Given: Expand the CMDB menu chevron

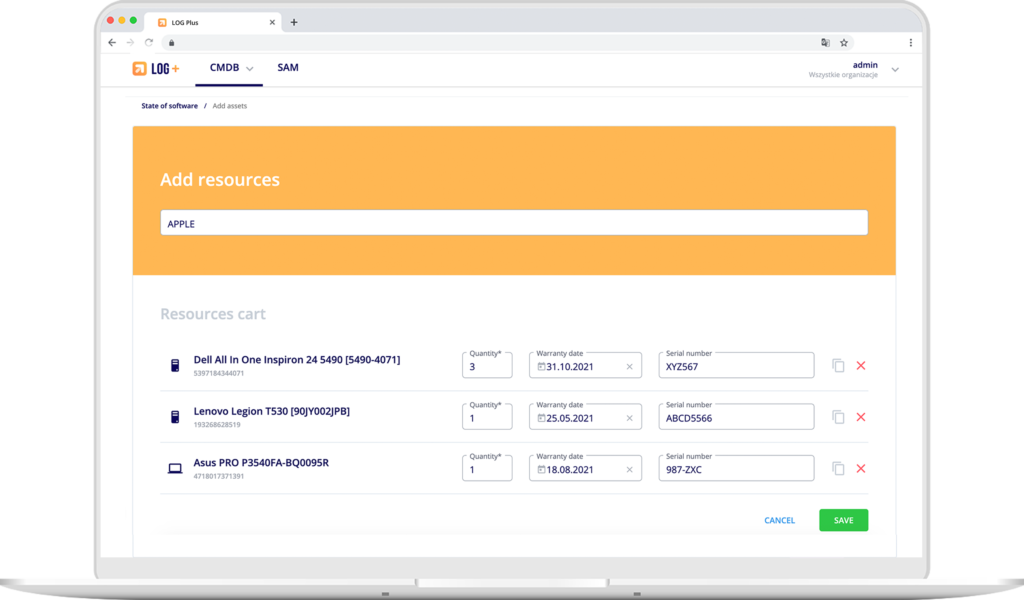Looking at the screenshot, I should (249, 69).
